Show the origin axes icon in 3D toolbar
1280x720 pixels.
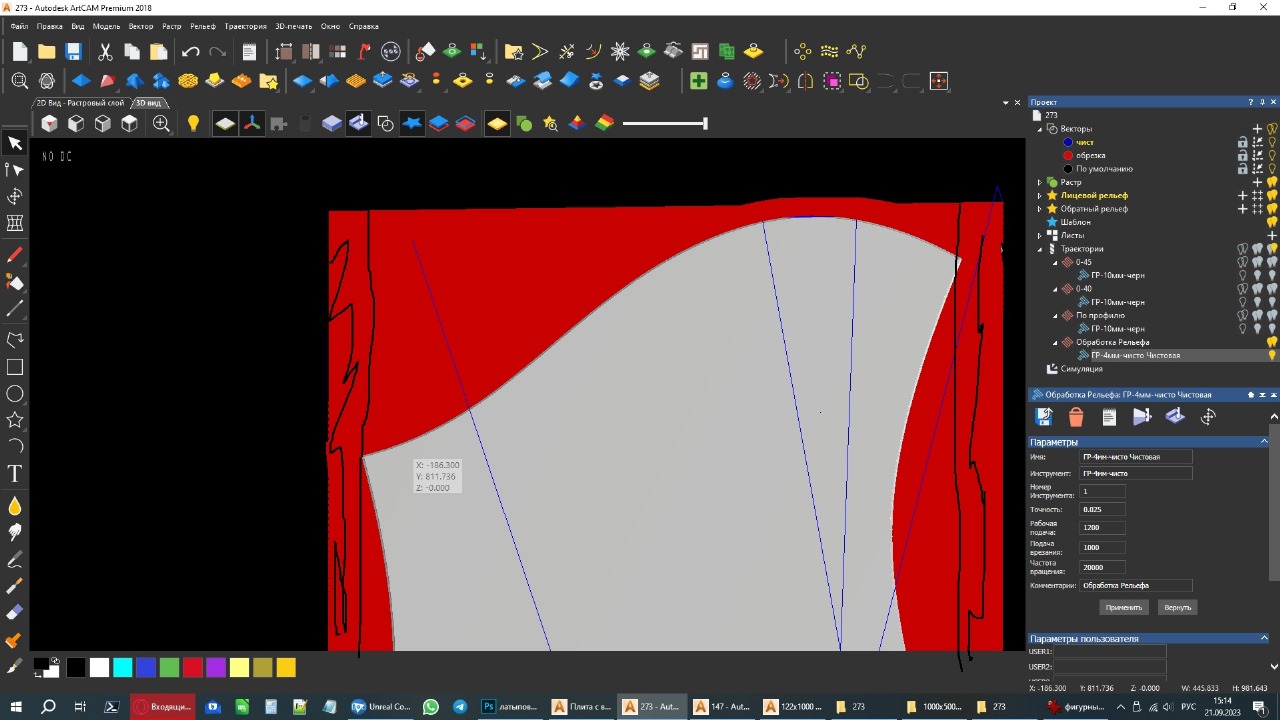(251, 123)
